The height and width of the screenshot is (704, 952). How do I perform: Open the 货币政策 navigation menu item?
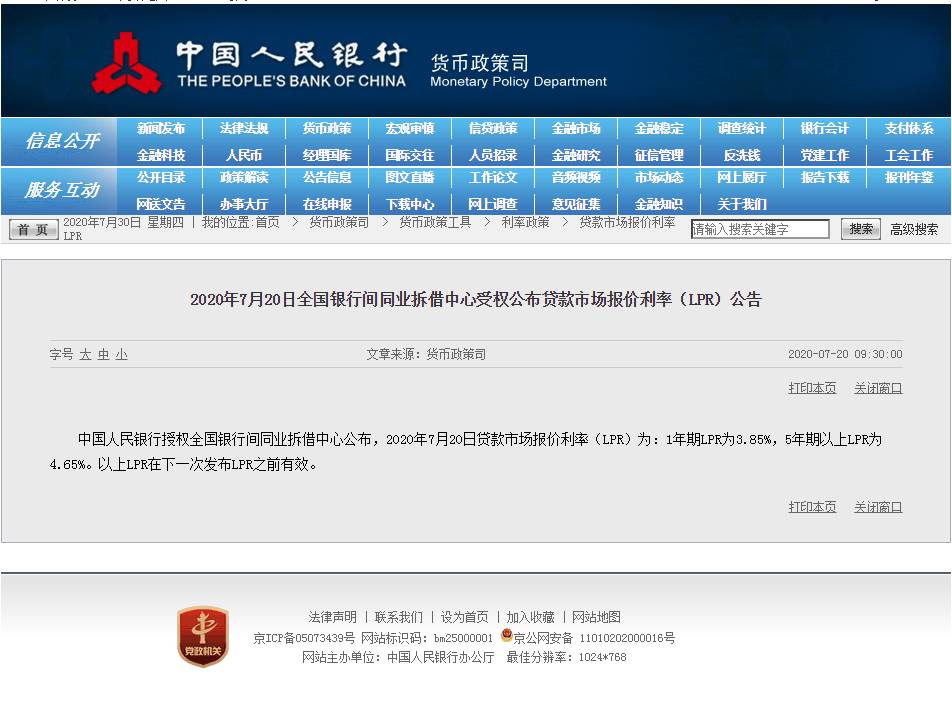click(327, 129)
